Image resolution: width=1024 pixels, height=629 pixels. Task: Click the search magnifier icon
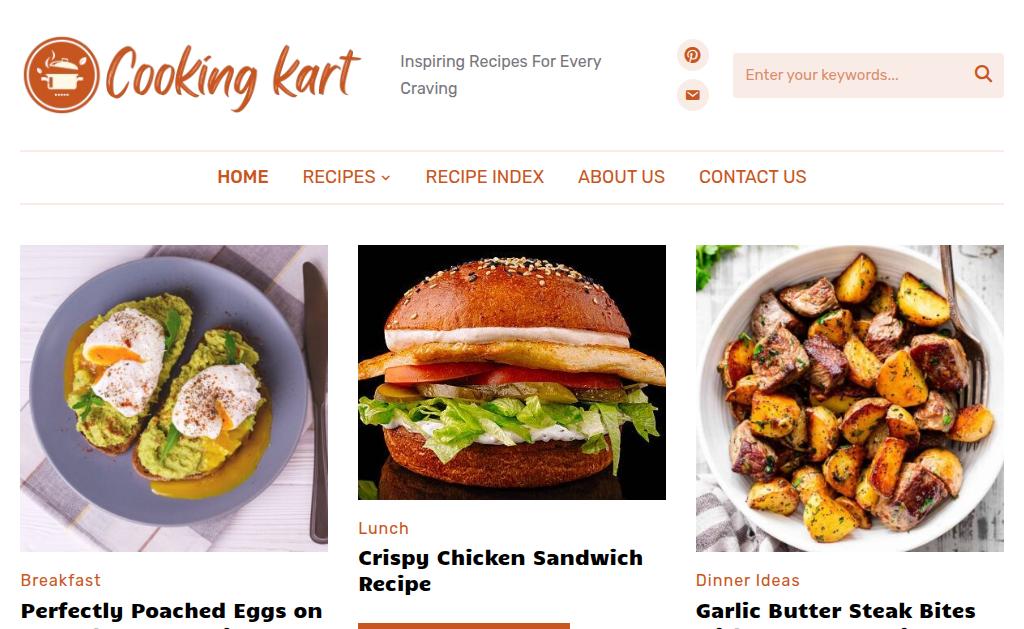983,74
